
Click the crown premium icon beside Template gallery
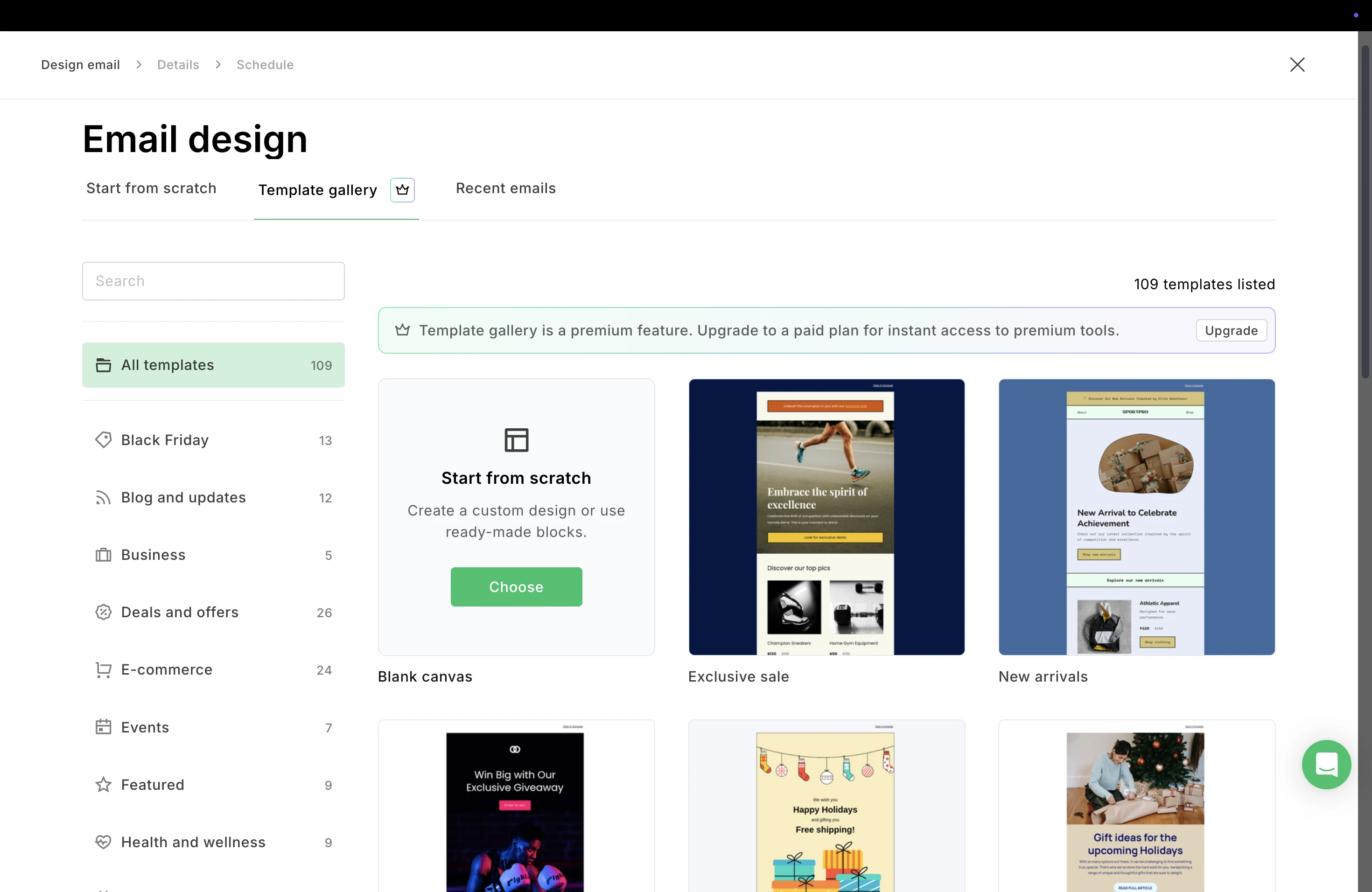pyautogui.click(x=402, y=189)
